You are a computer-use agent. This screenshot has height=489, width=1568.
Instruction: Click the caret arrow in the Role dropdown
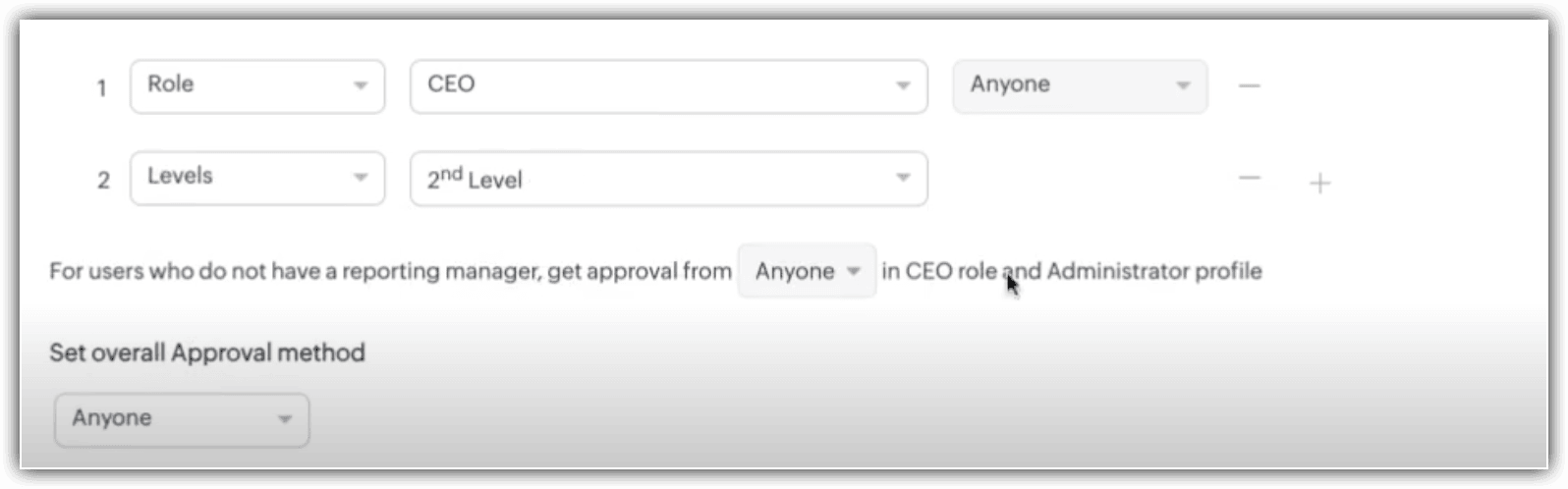click(361, 86)
